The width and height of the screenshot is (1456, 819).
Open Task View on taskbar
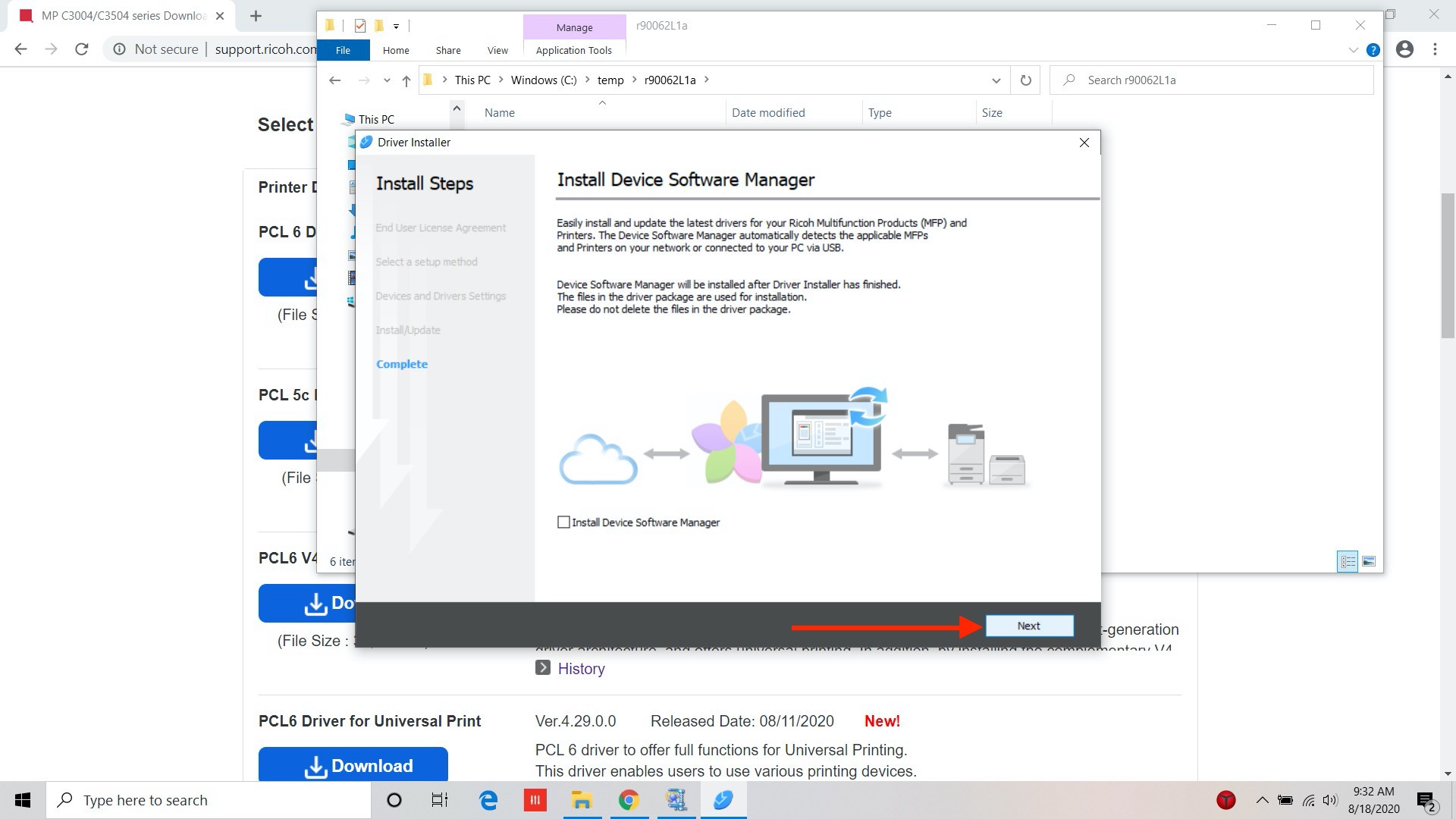[440, 800]
